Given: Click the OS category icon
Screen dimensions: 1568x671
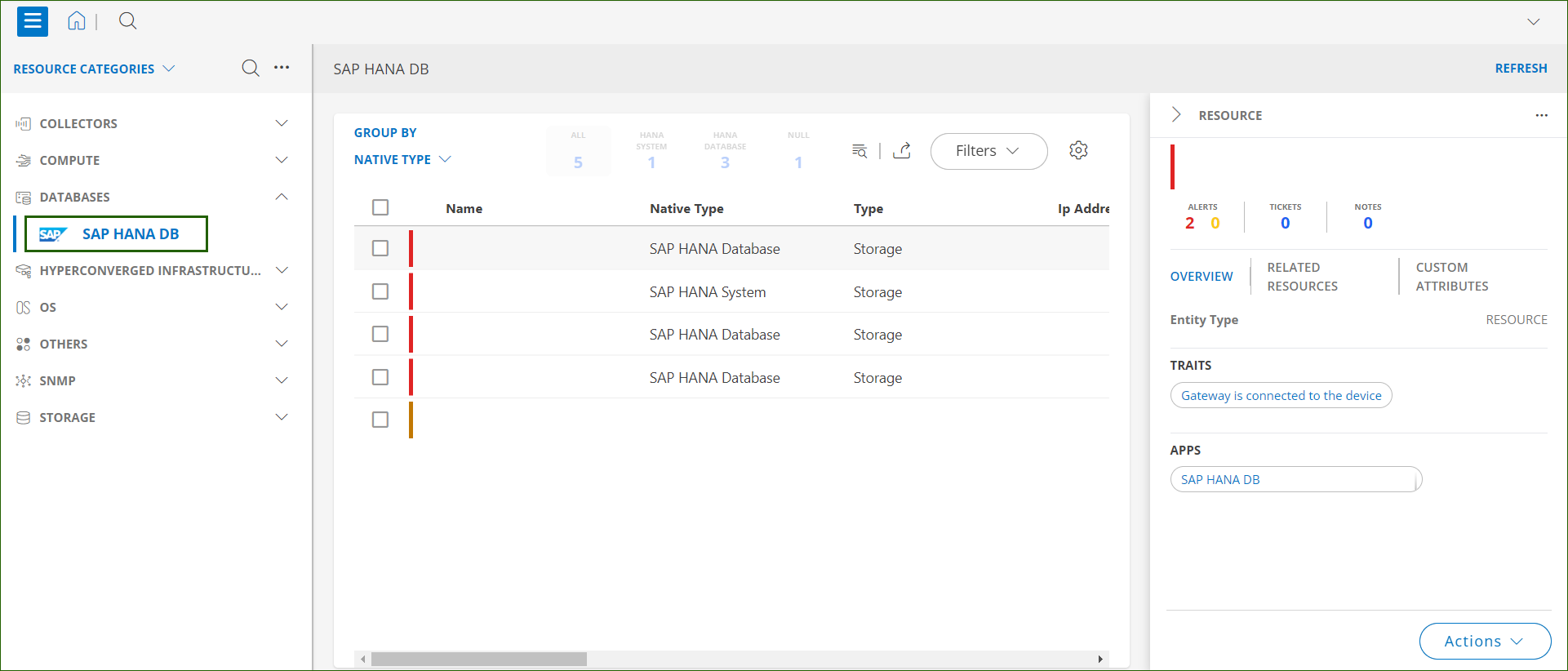Looking at the screenshot, I should click(24, 307).
